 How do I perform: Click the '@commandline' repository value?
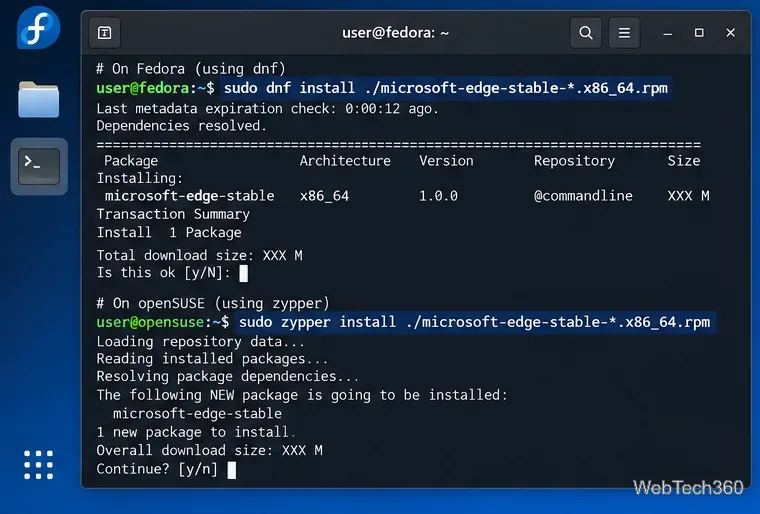coord(583,195)
